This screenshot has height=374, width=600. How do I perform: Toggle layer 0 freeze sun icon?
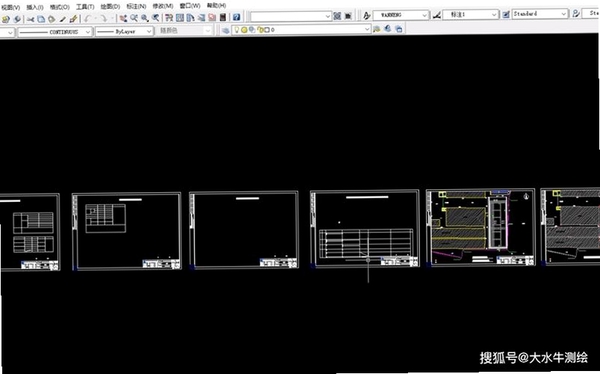point(244,30)
